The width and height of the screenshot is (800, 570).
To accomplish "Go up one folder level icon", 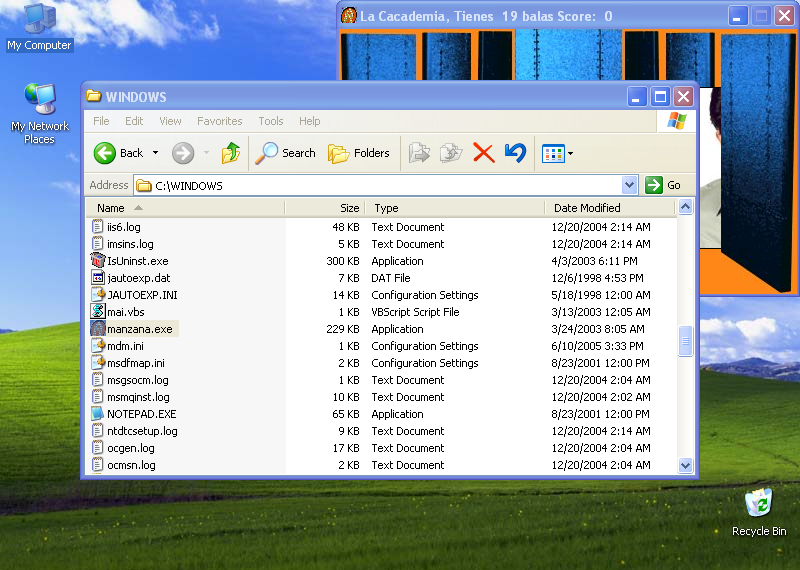I will click(x=231, y=153).
